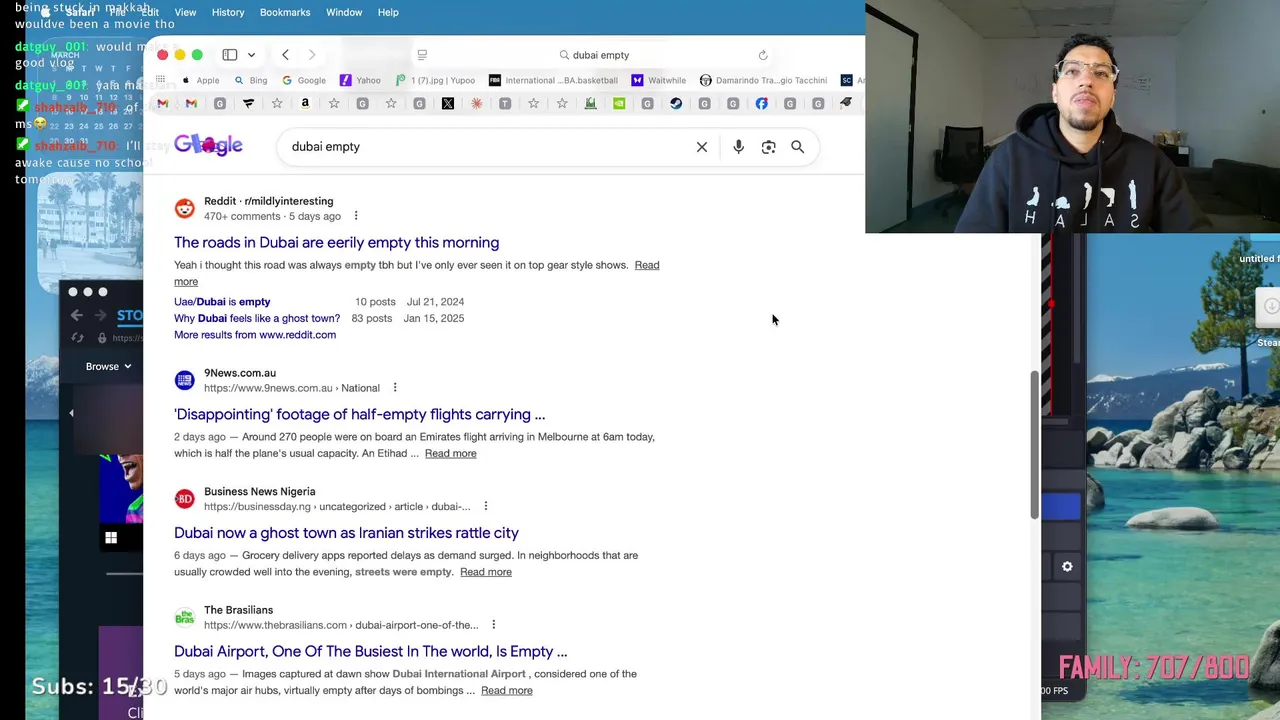Viewport: 1280px width, 720px height.
Task: Switch to the Amazon tab
Action: click(x=305, y=103)
